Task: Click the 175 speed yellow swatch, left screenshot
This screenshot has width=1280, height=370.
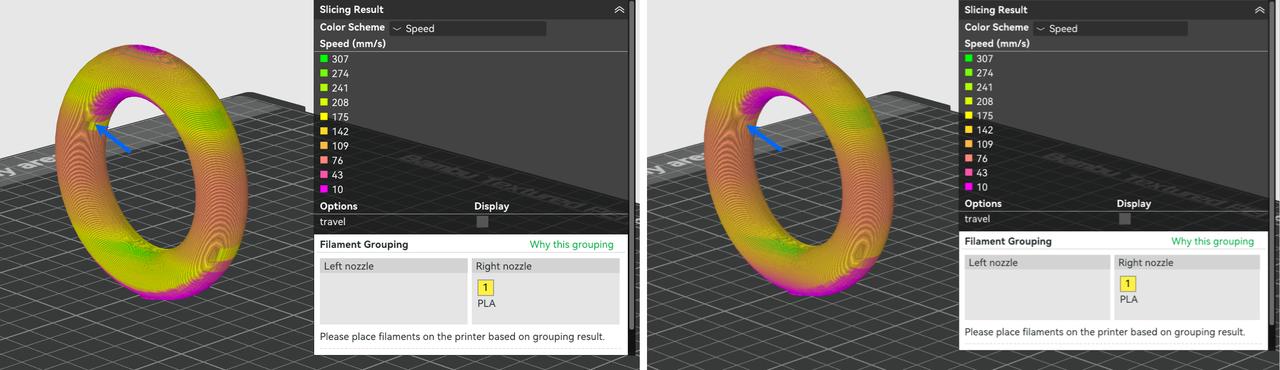Action: tap(324, 117)
